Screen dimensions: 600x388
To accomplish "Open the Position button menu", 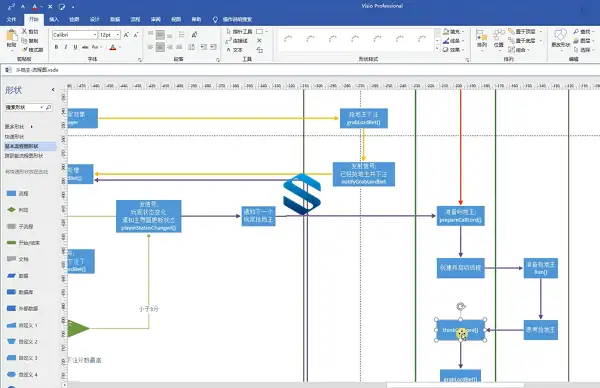I will (x=498, y=40).
